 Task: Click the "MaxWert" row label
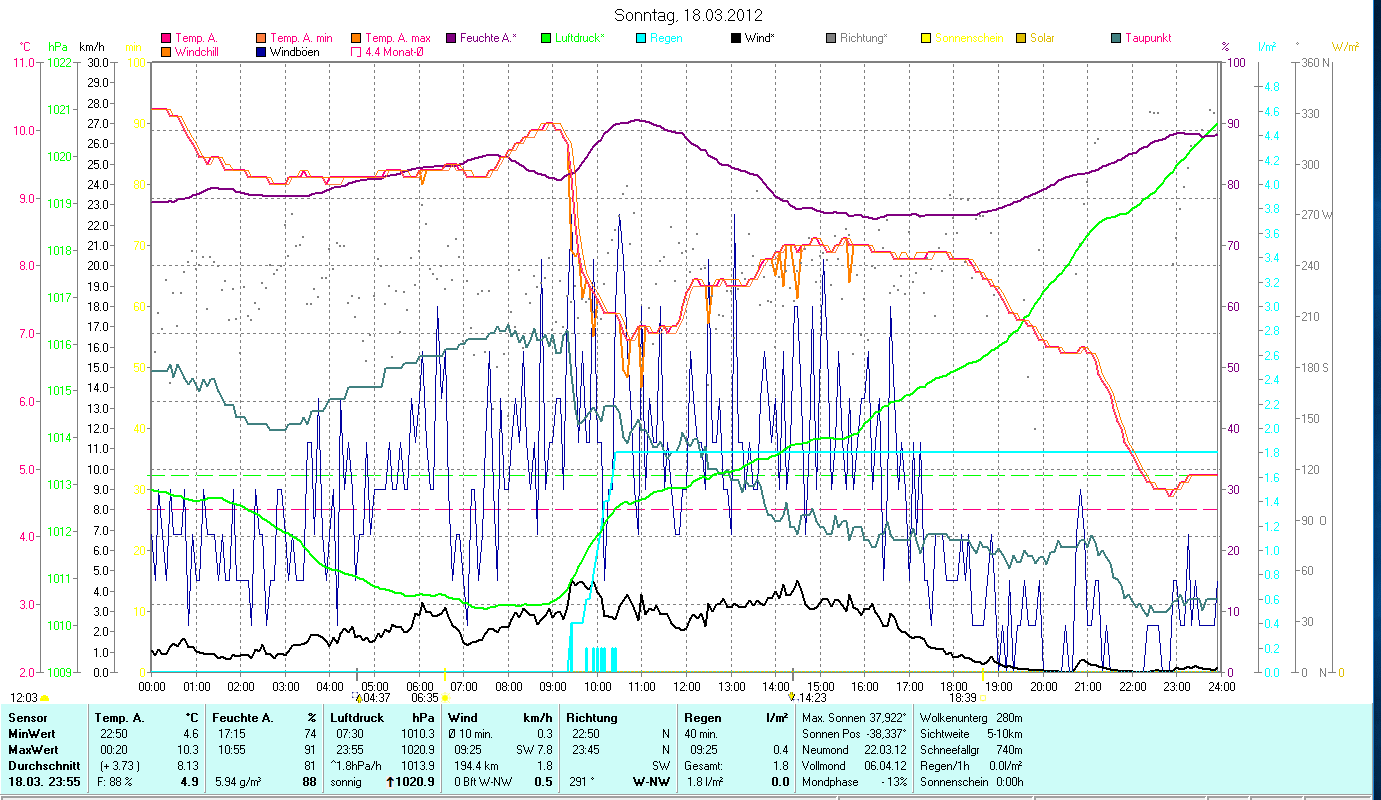pos(31,750)
